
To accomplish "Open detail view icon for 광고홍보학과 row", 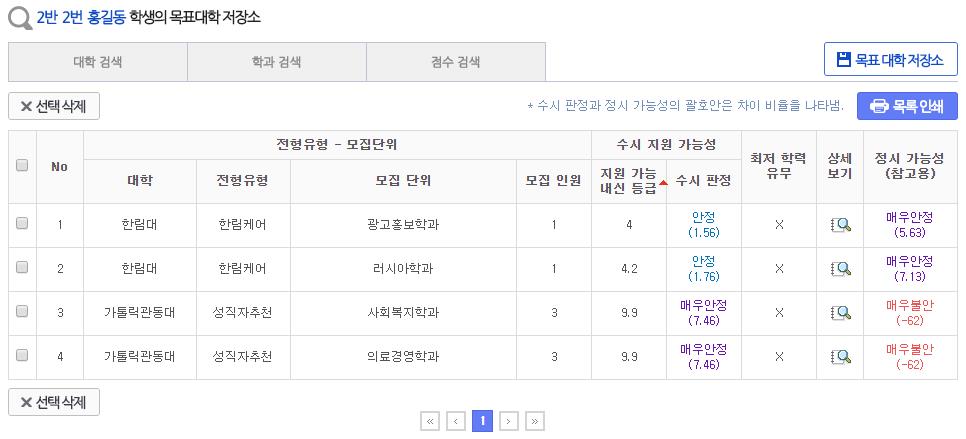I will click(840, 225).
